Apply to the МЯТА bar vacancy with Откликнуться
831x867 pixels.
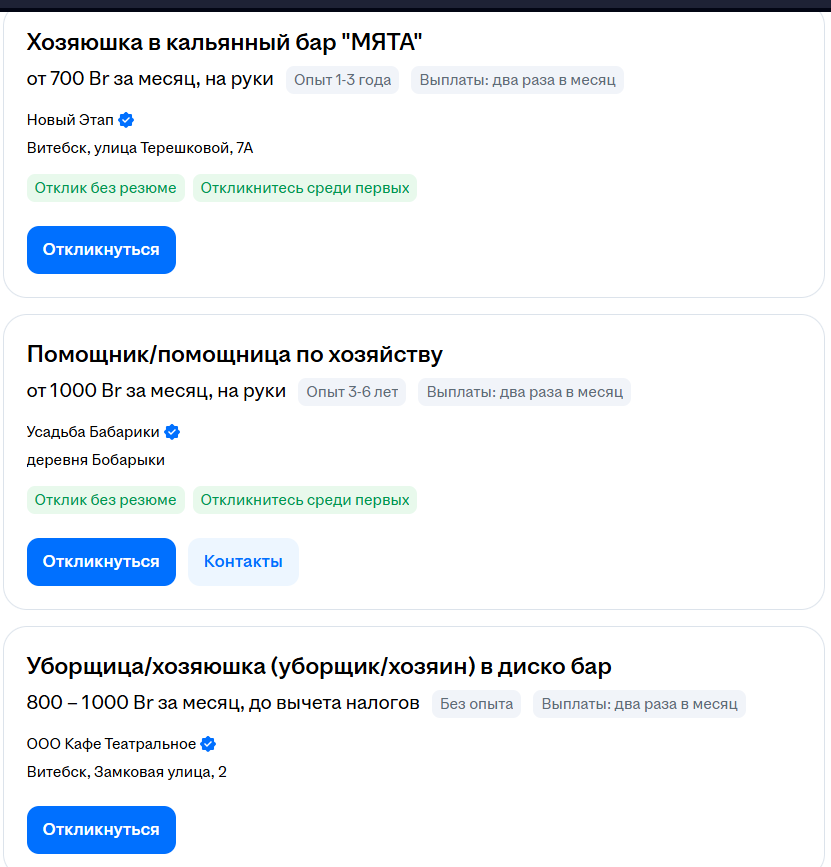pyautogui.click(x=101, y=250)
